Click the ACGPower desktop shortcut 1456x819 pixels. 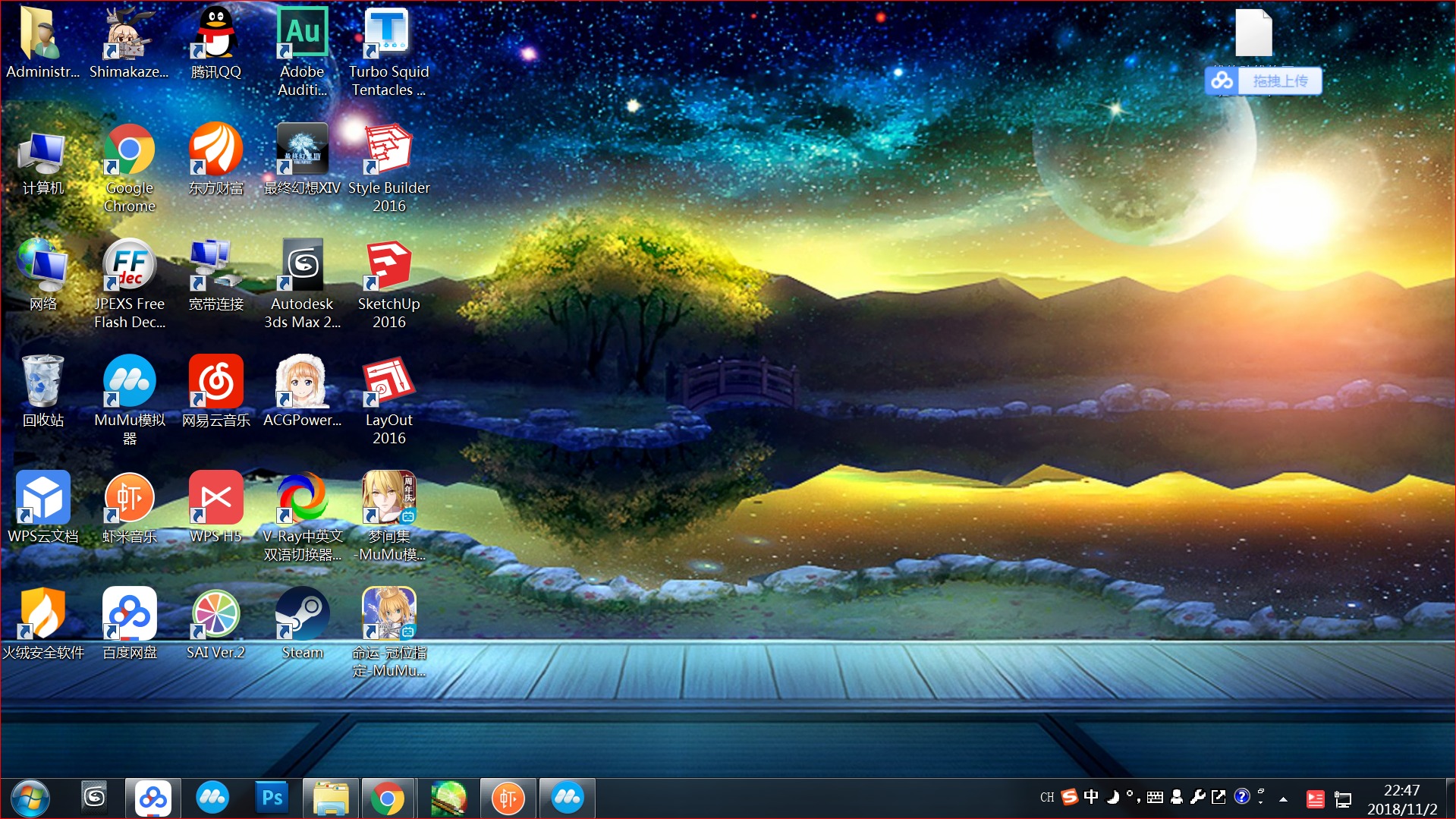pos(302,392)
